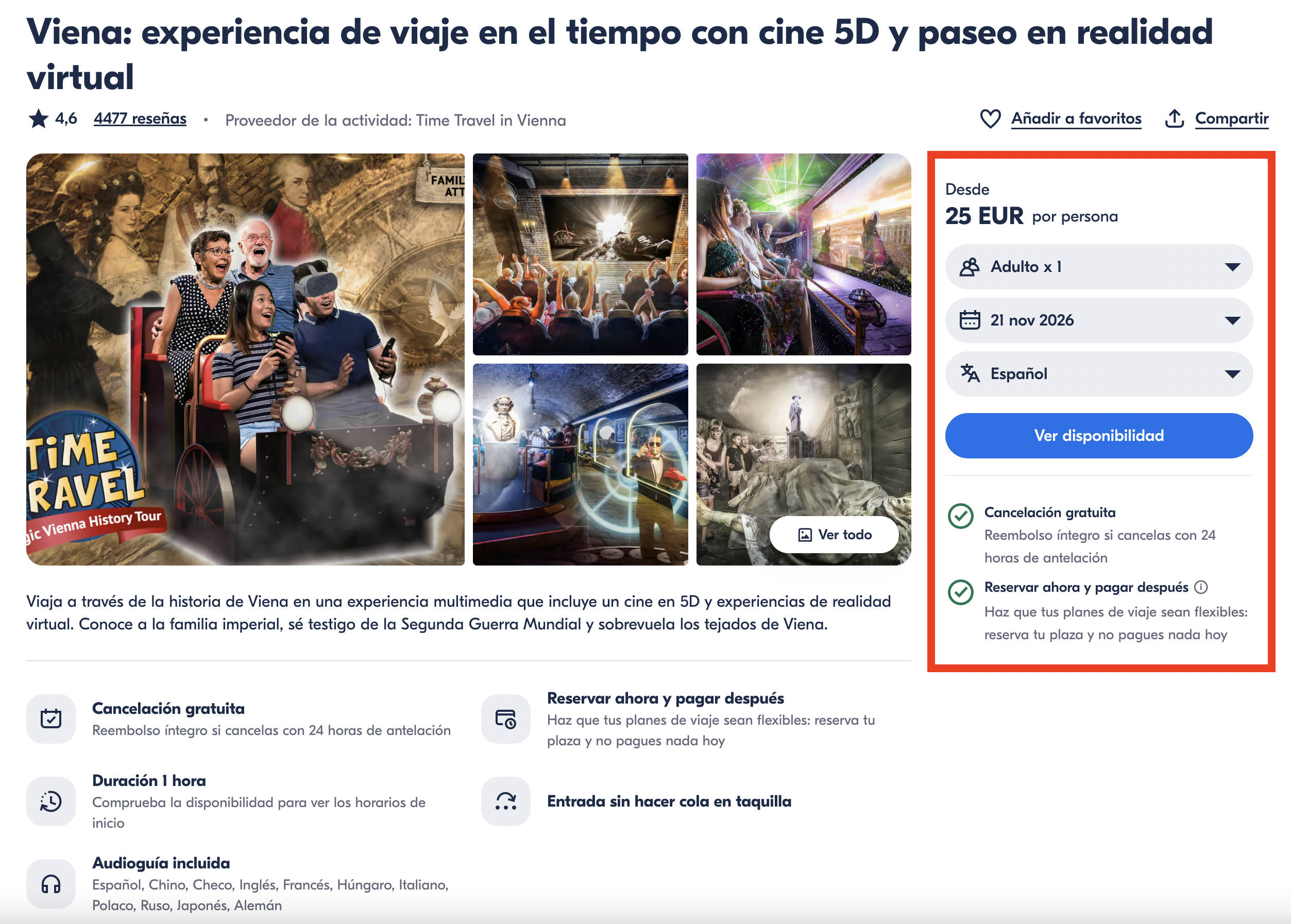
Task: Click the 25 EUR price text
Action: pyautogui.click(x=984, y=216)
